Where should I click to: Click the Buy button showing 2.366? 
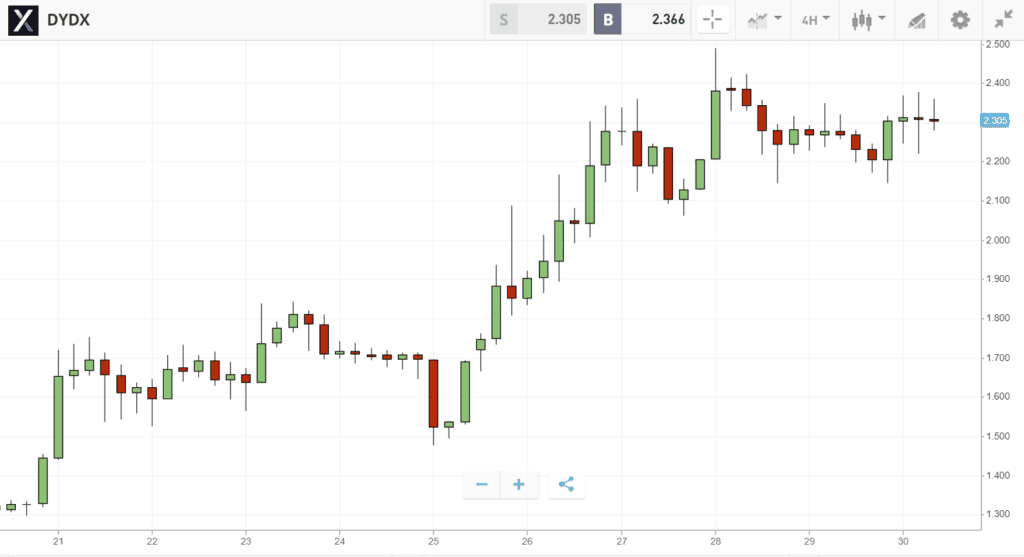coord(642,20)
